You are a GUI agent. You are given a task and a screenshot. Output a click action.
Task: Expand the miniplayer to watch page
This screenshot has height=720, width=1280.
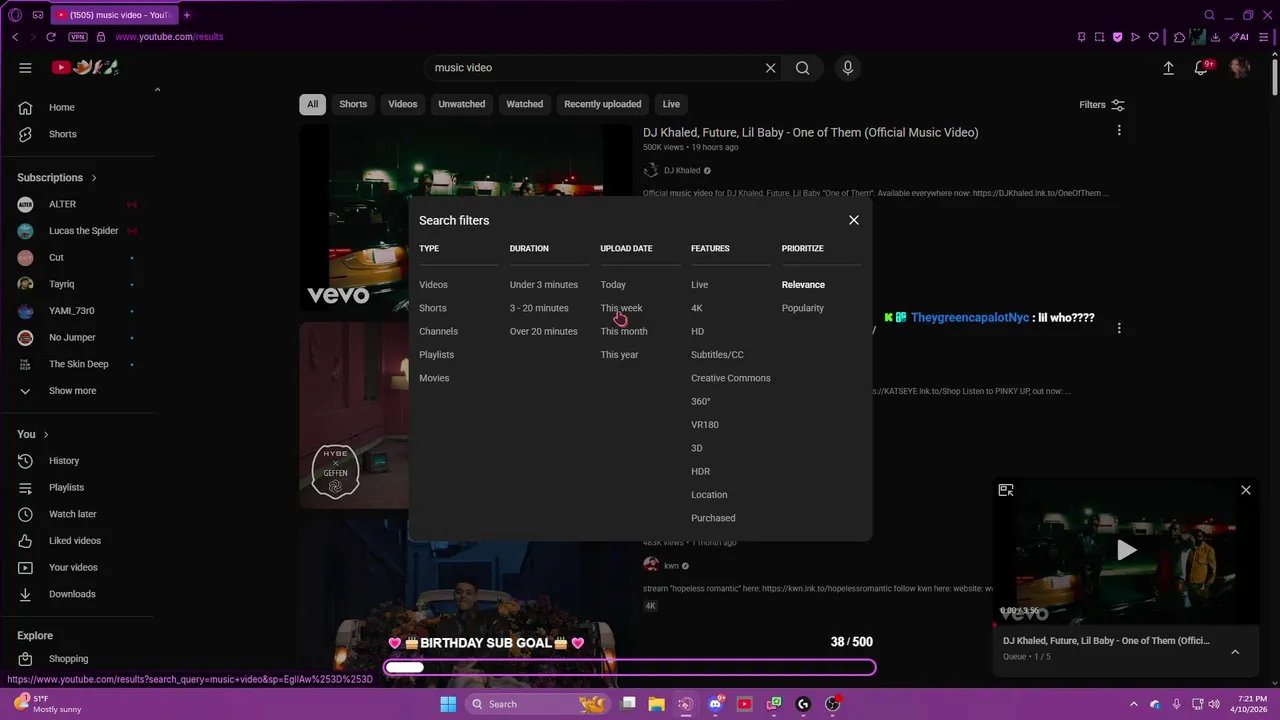[x=1006, y=490]
